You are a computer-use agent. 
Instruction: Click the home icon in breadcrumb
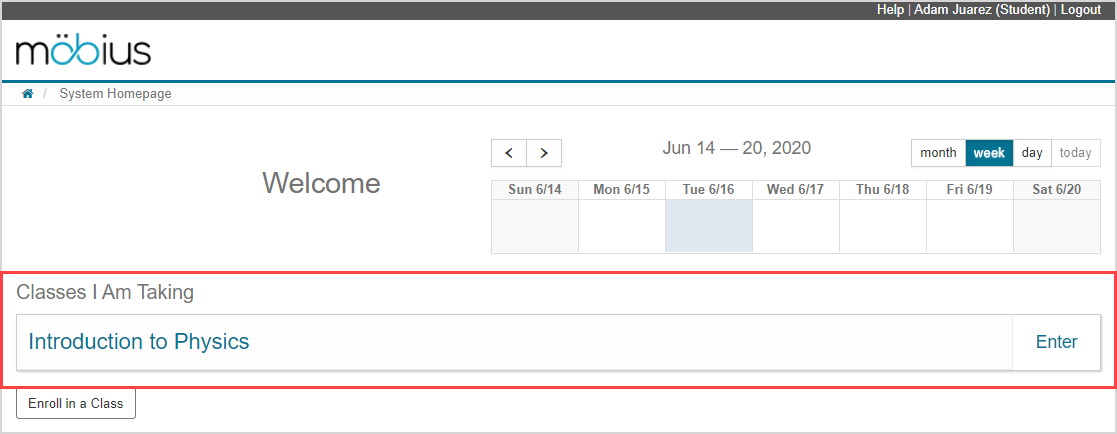click(28, 94)
